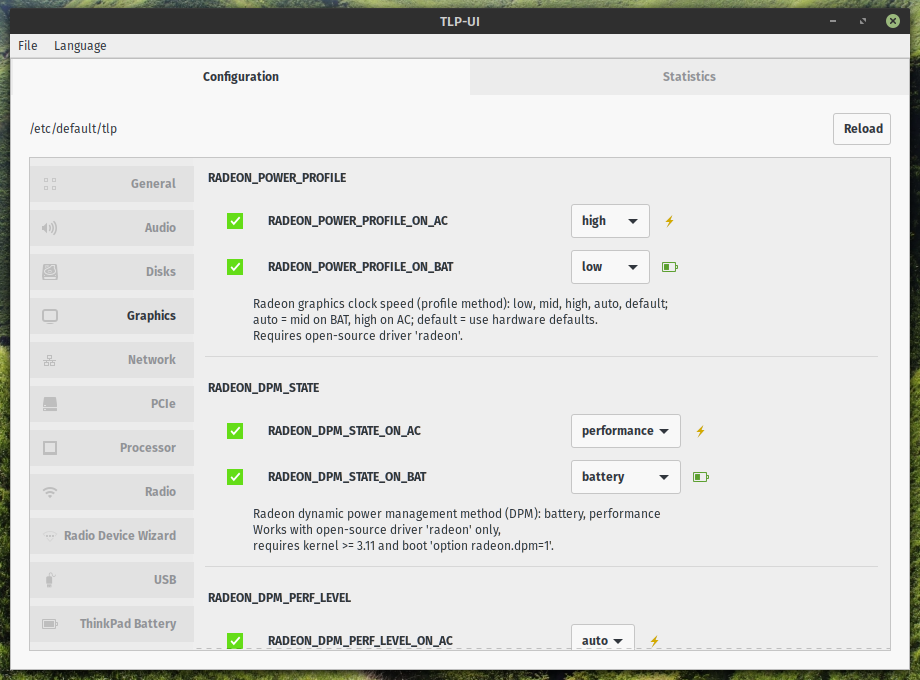Select the General category
The image size is (920, 680).
(112, 184)
